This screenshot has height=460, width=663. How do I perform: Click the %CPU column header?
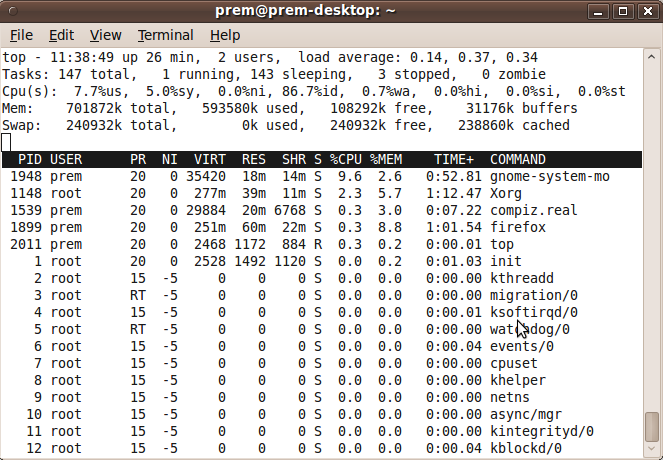pyautogui.click(x=345, y=159)
